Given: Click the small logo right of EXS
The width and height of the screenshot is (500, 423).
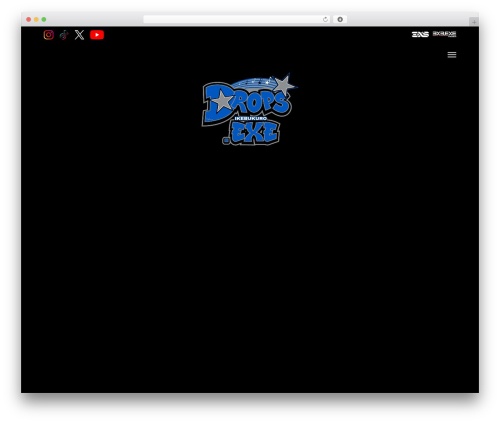Looking at the screenshot, I should (444, 34).
